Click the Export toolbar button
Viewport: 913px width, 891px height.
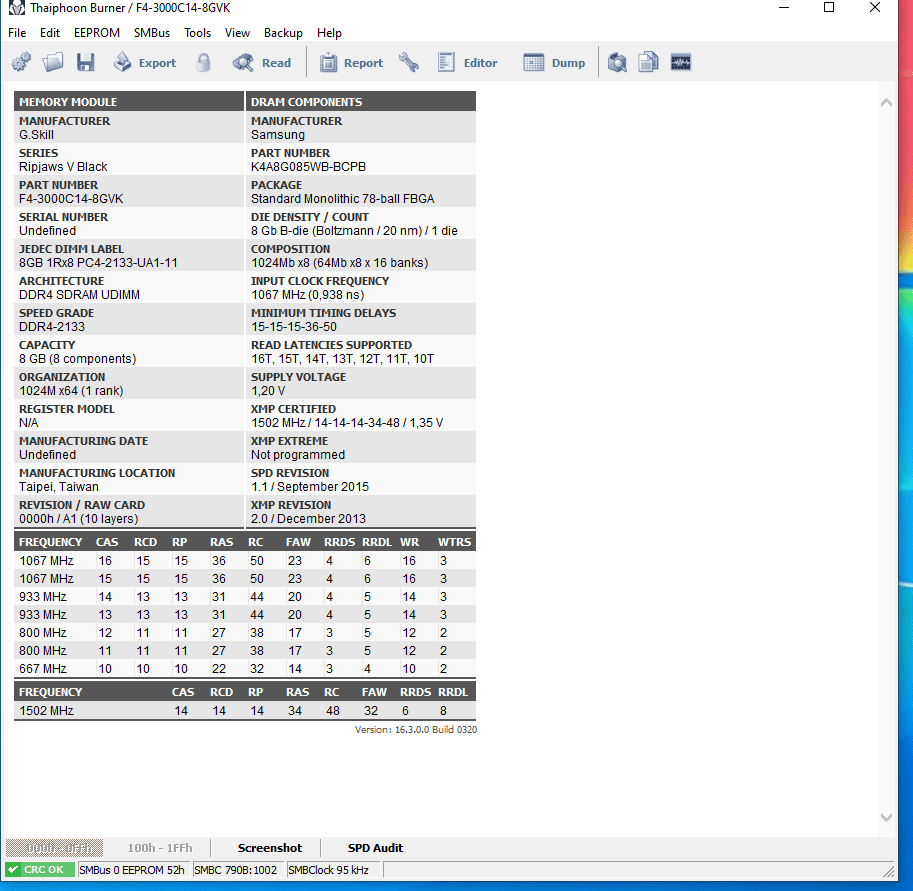click(145, 62)
